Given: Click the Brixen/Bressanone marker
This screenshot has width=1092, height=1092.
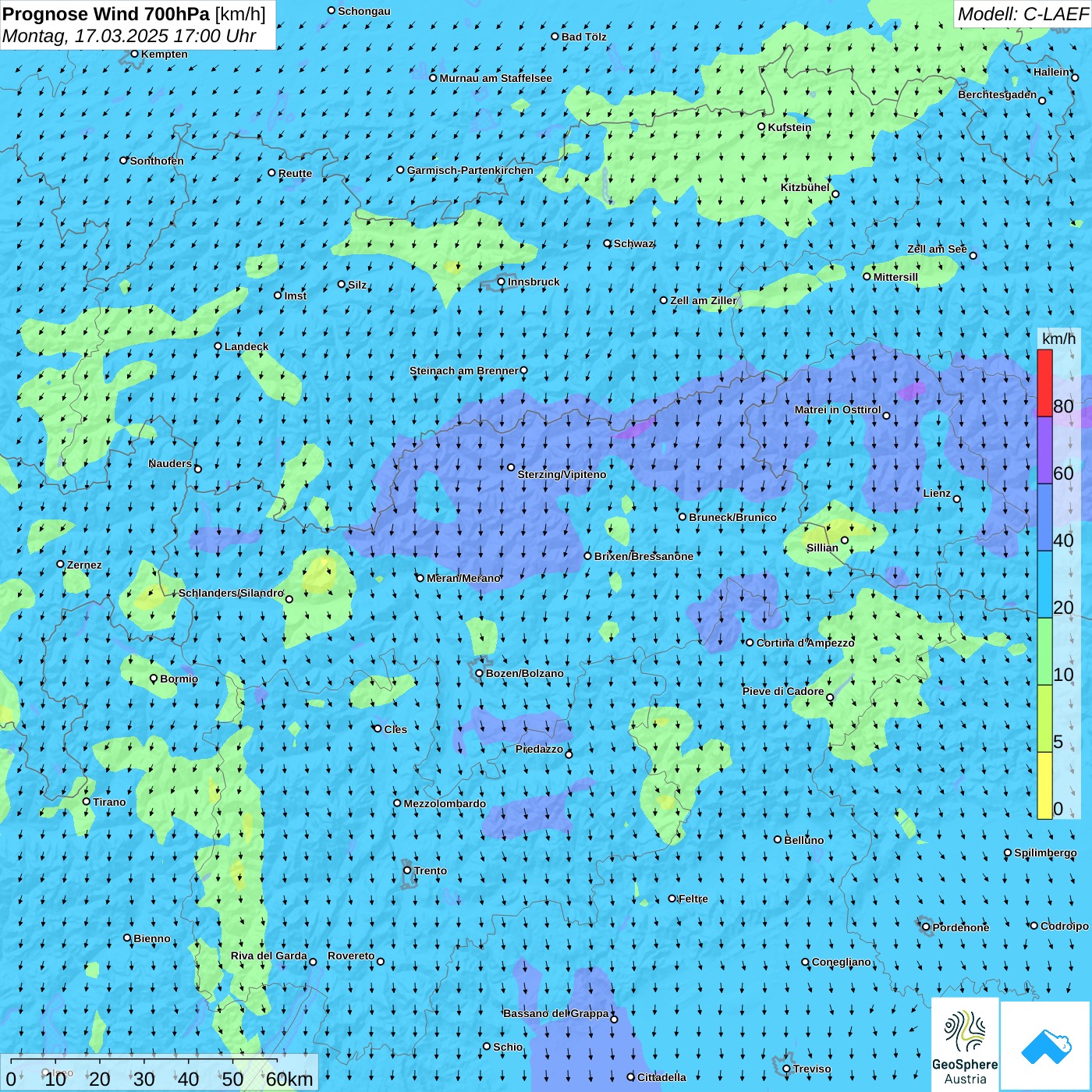Looking at the screenshot, I should coord(588,556).
